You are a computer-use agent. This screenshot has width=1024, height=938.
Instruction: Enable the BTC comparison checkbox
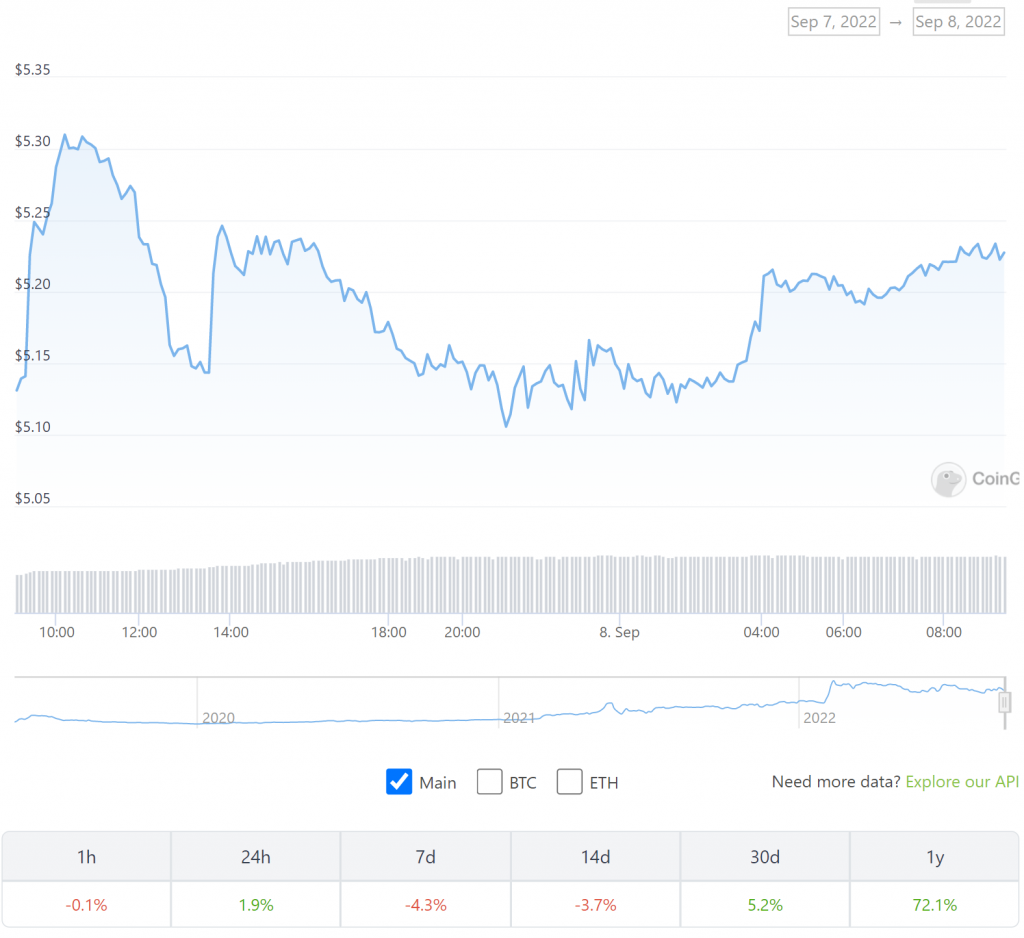pyautogui.click(x=489, y=781)
